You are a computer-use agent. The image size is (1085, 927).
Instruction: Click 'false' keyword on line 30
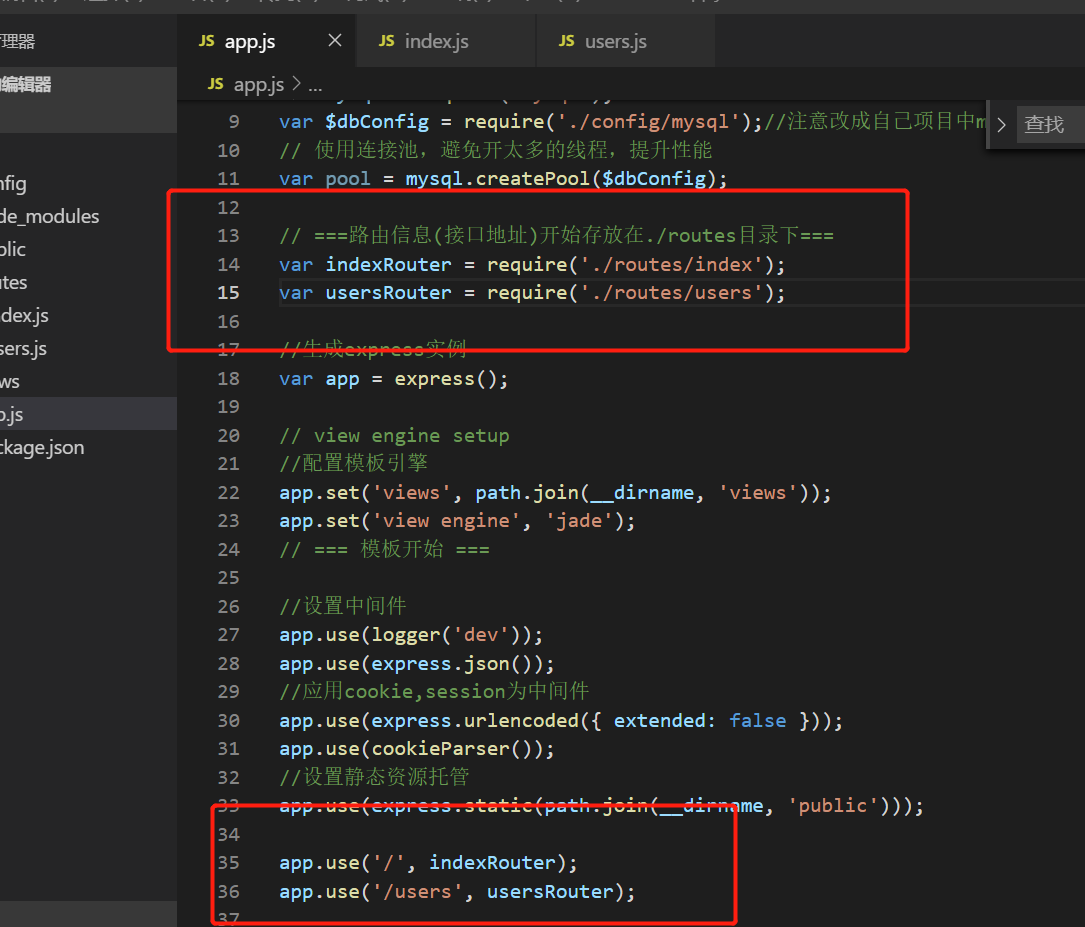tap(758, 721)
